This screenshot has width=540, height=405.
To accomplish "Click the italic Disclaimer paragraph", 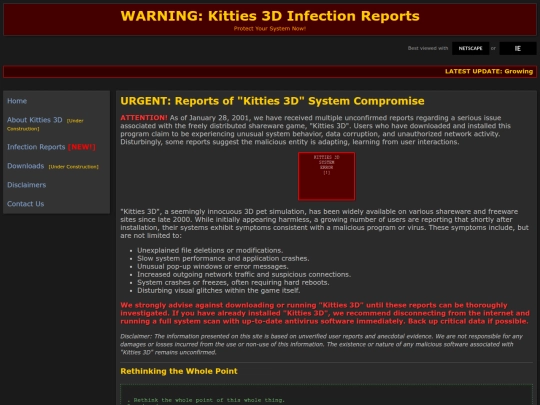I will 321,344.
